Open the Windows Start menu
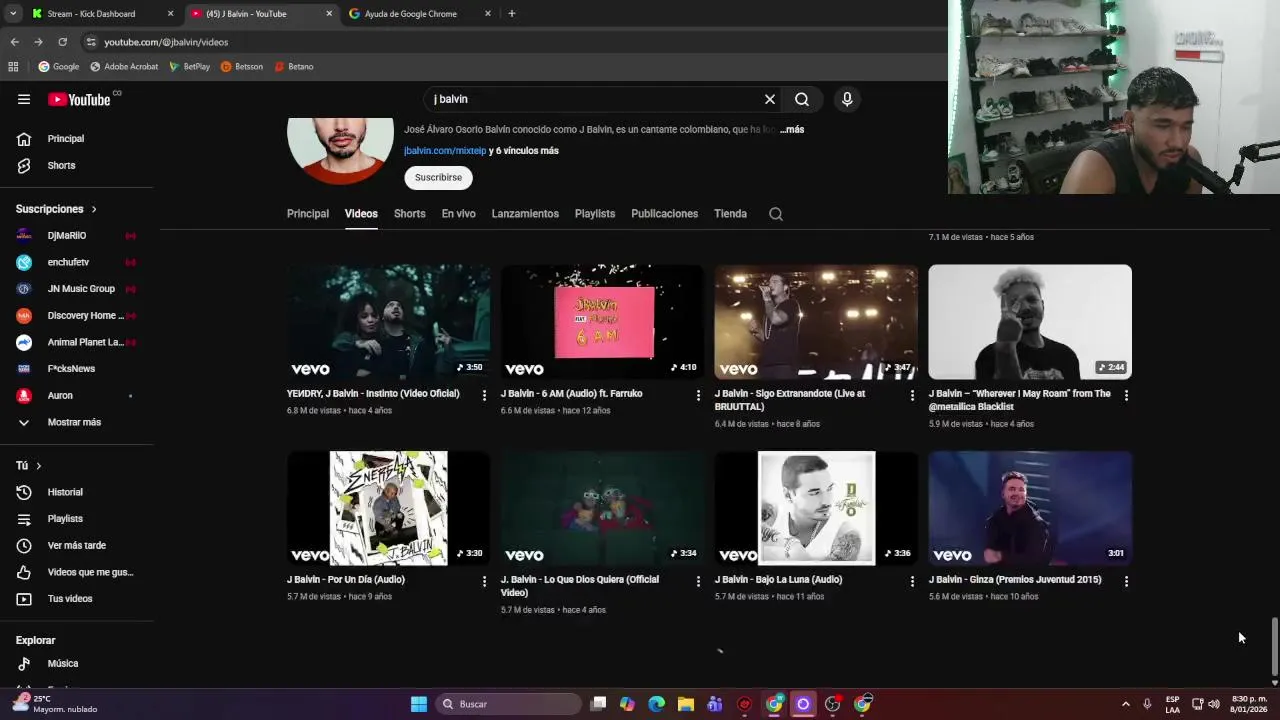The width and height of the screenshot is (1280, 720). tap(419, 704)
